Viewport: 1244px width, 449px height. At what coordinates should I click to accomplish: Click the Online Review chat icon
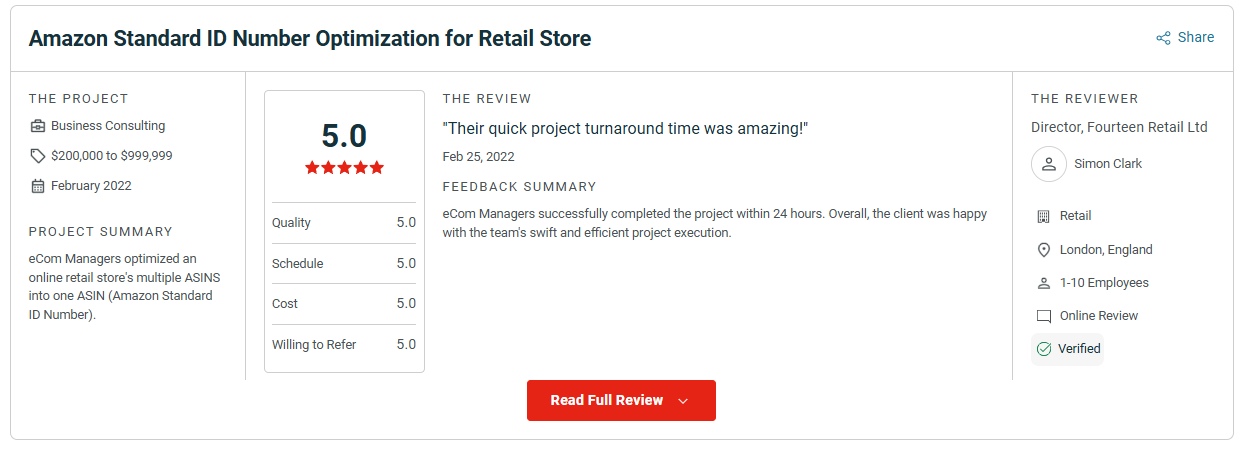[x=1044, y=316]
